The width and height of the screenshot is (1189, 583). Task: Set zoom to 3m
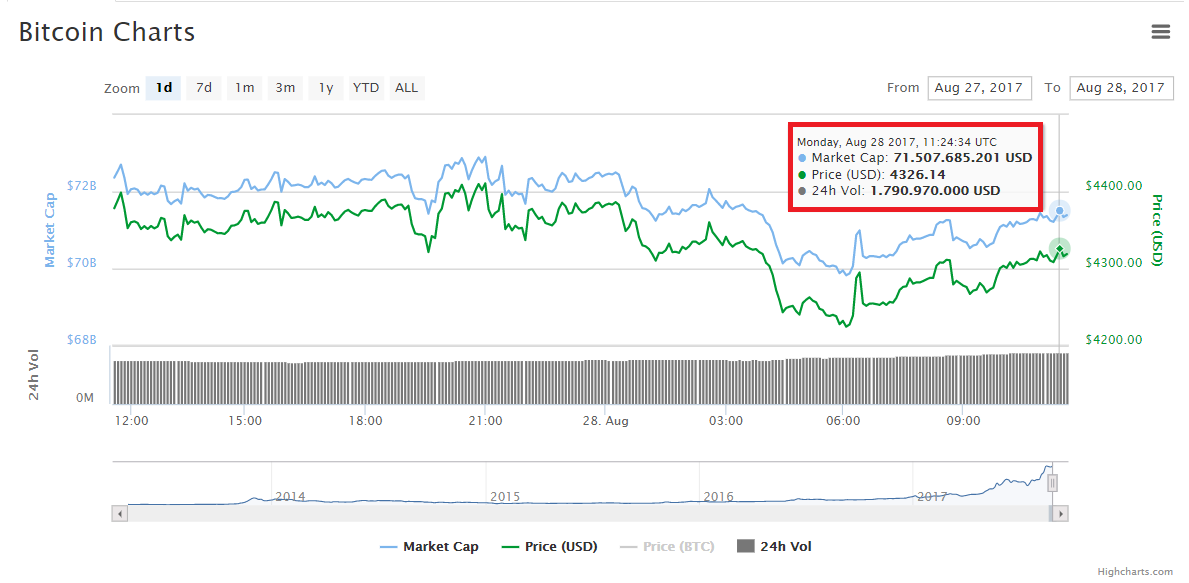tap(285, 88)
